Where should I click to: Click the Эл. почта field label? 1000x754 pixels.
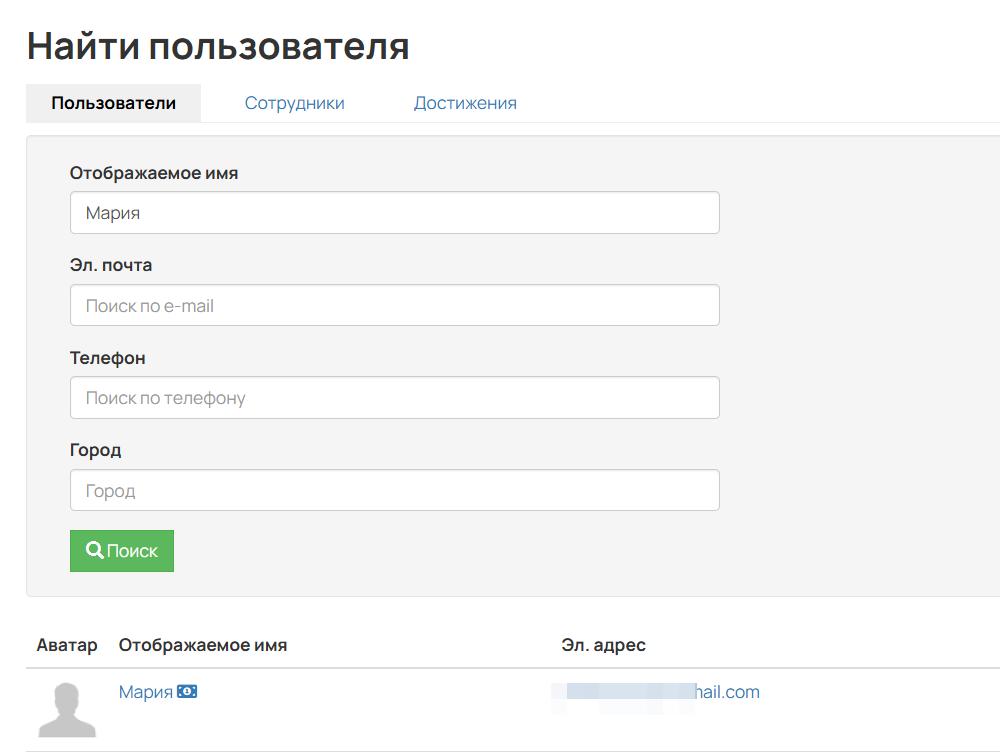point(110,264)
